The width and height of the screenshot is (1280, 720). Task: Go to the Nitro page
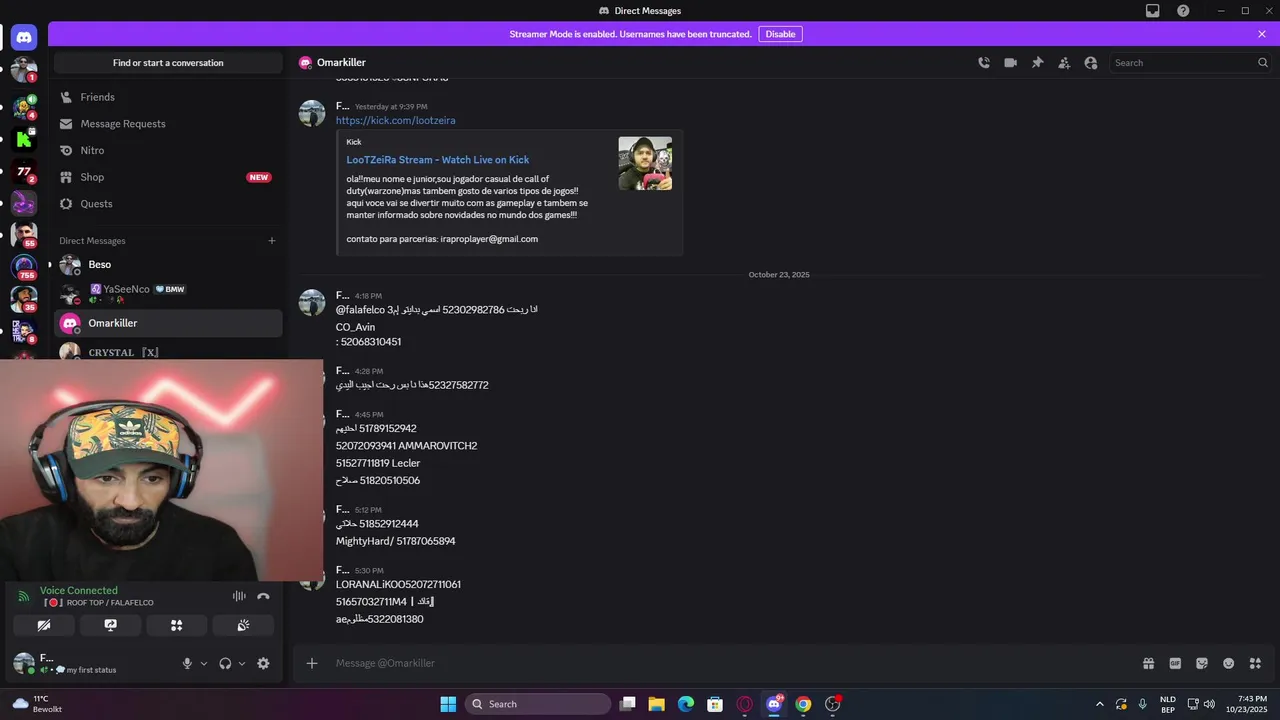click(168, 150)
